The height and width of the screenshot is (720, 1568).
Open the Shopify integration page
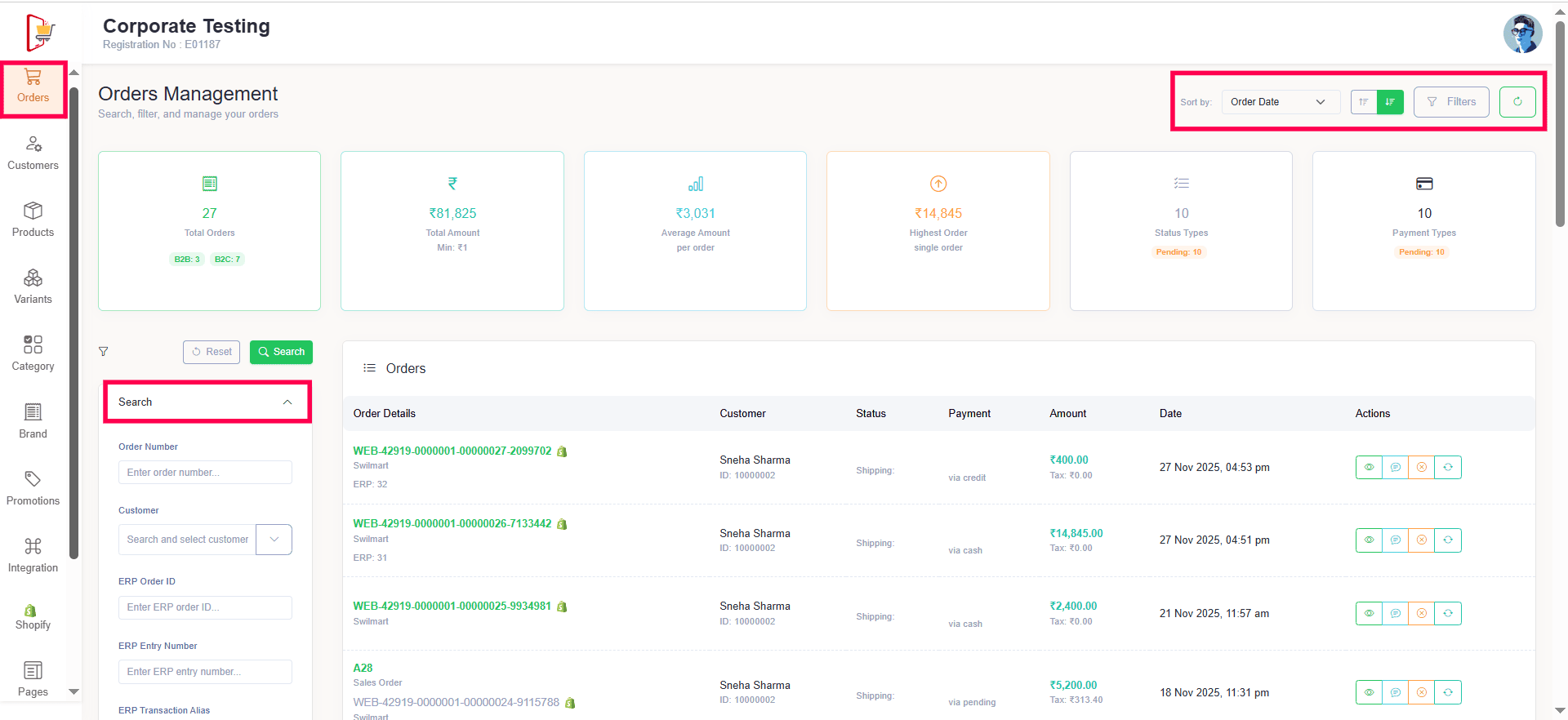pyautogui.click(x=33, y=617)
